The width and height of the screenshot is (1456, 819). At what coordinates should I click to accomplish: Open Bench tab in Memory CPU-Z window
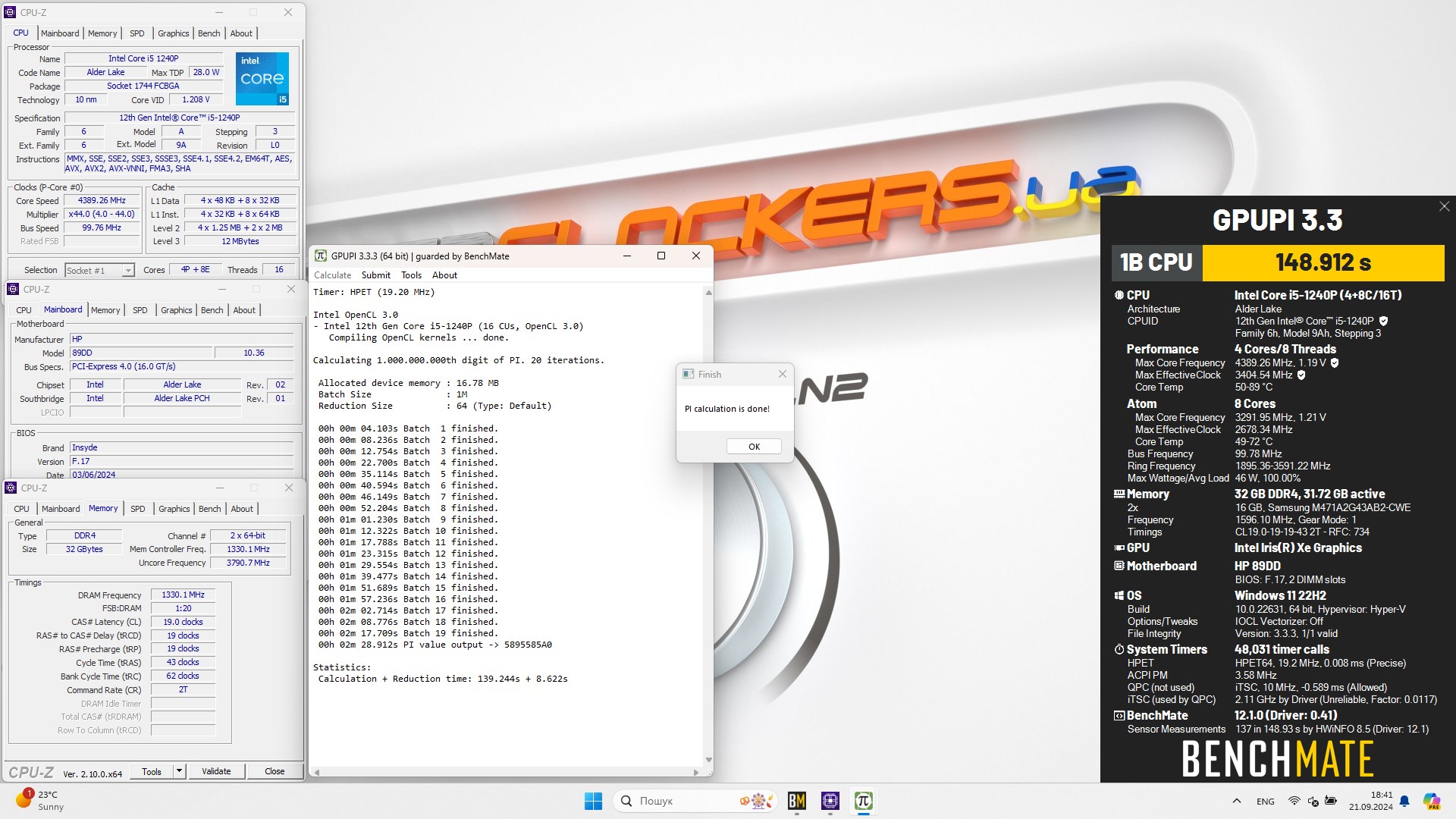[209, 509]
